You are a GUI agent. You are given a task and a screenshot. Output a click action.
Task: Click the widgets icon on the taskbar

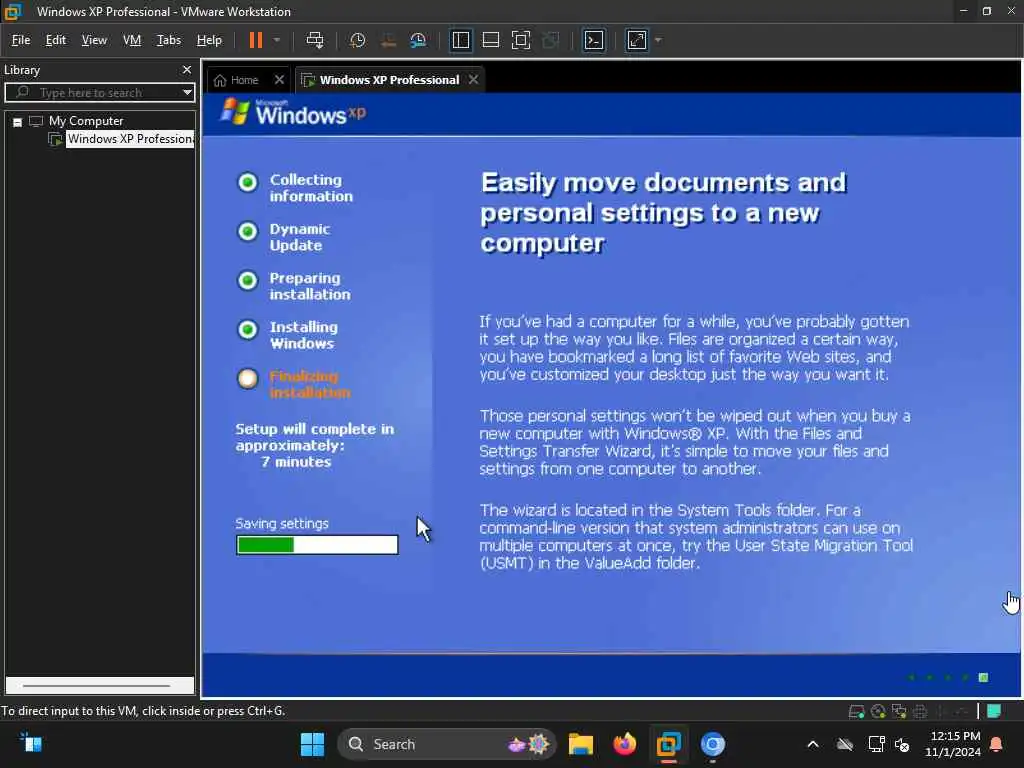tap(30, 743)
